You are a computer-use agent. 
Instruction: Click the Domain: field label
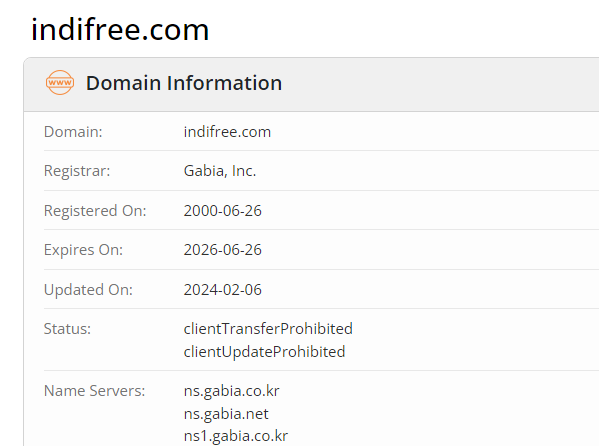point(73,132)
